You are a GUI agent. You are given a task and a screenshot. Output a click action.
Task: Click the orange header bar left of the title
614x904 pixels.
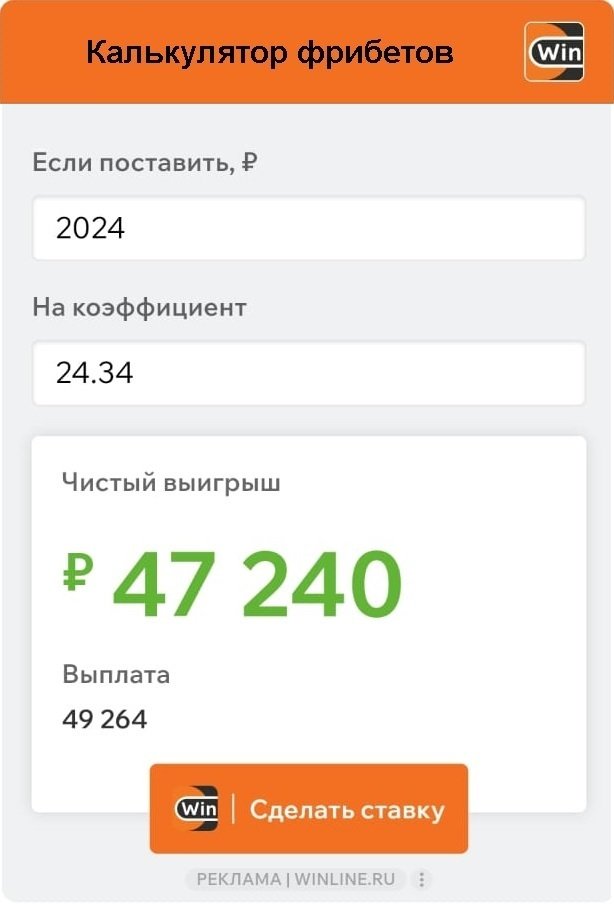[40, 52]
